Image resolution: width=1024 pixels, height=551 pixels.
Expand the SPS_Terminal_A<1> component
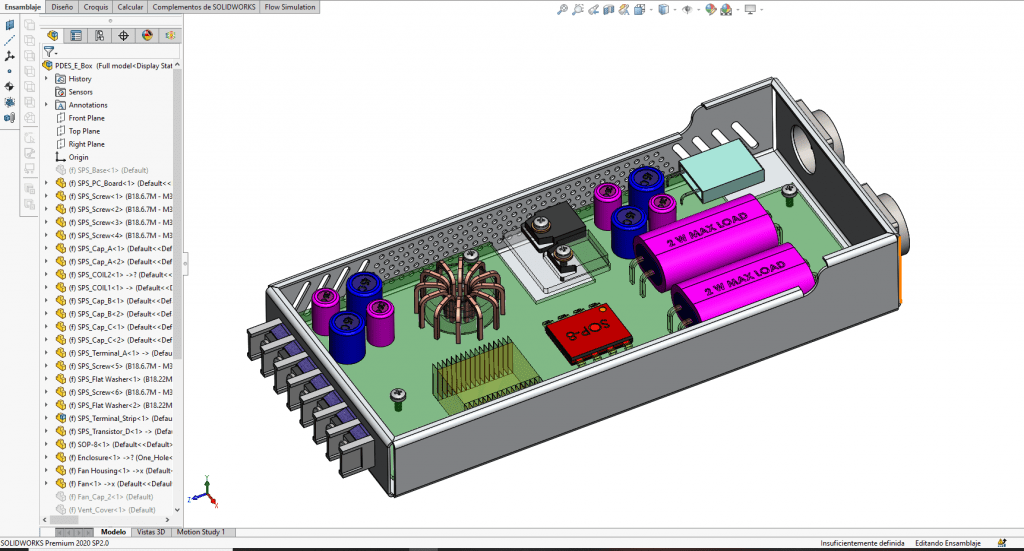(x=46, y=353)
